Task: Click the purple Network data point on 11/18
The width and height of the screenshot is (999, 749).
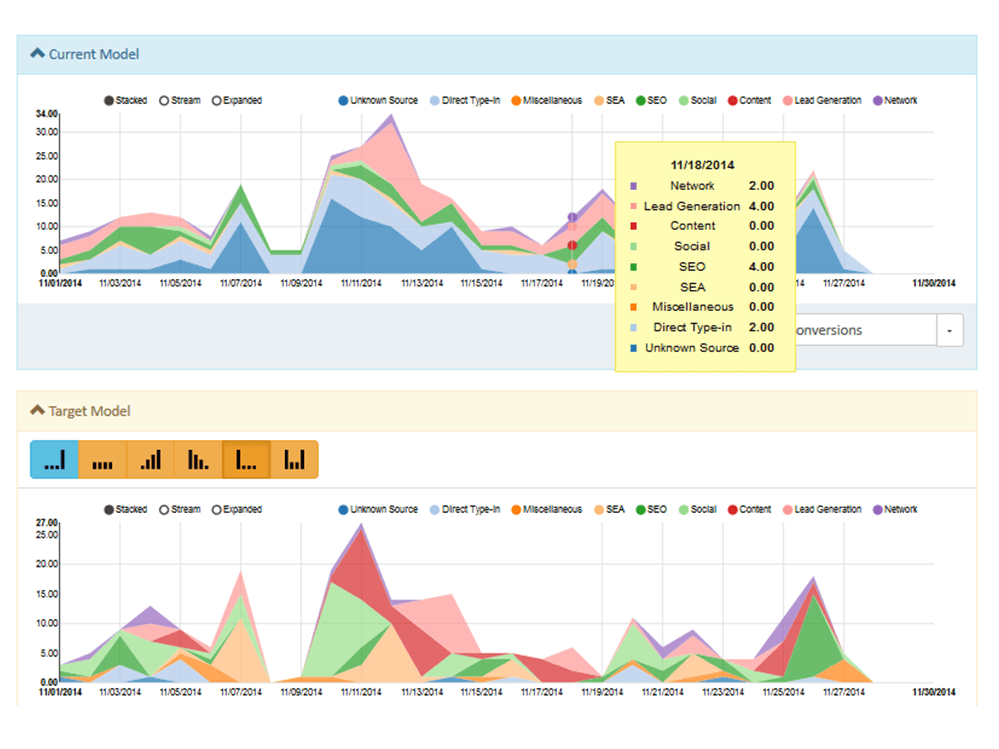Action: point(572,217)
